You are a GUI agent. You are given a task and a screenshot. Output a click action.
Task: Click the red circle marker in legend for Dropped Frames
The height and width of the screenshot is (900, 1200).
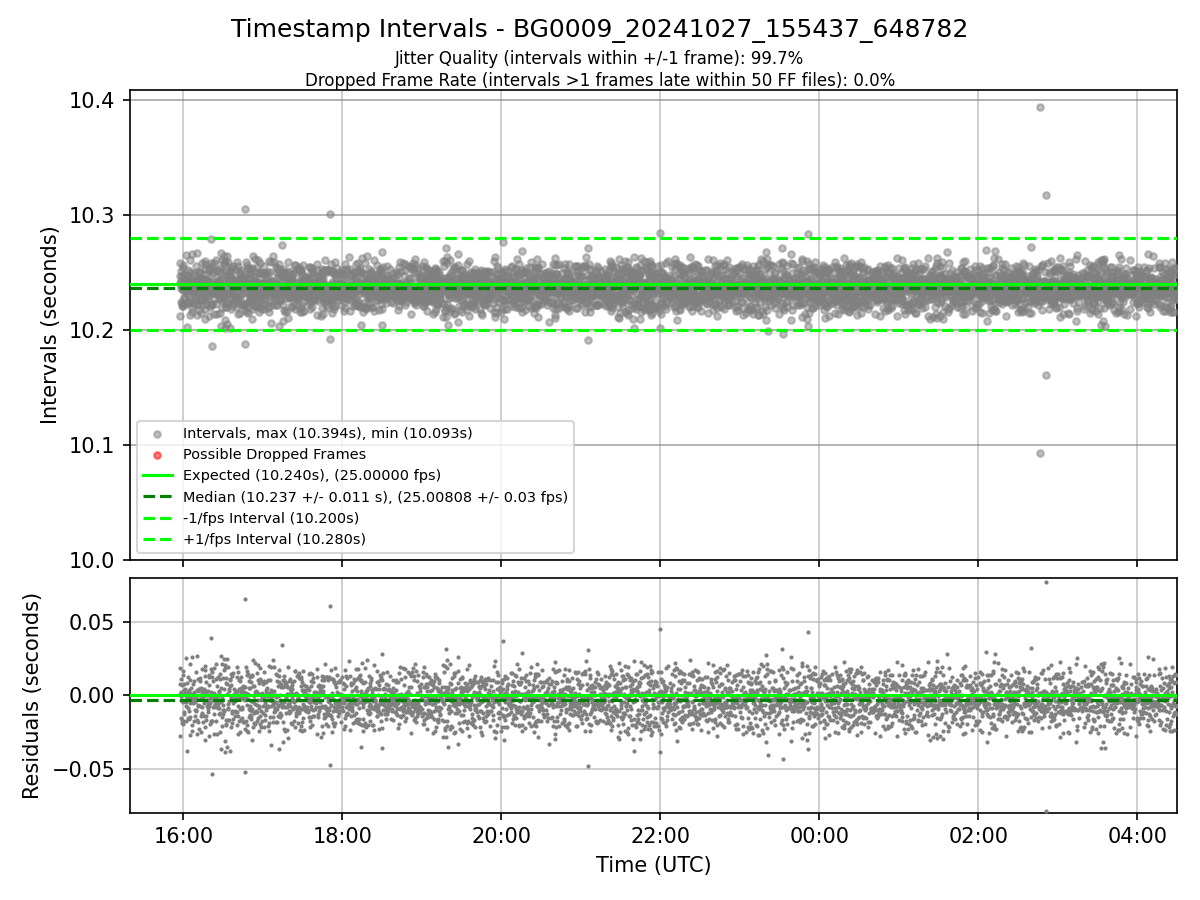coord(157,455)
